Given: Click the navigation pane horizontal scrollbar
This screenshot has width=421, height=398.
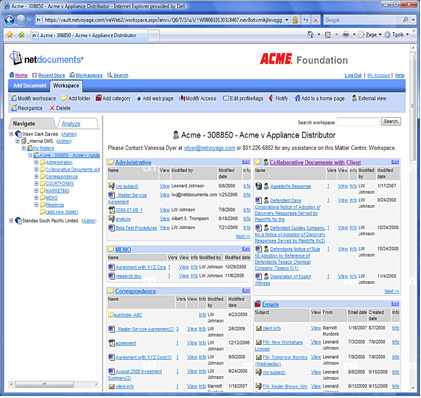Looking at the screenshot, I should [54, 384].
